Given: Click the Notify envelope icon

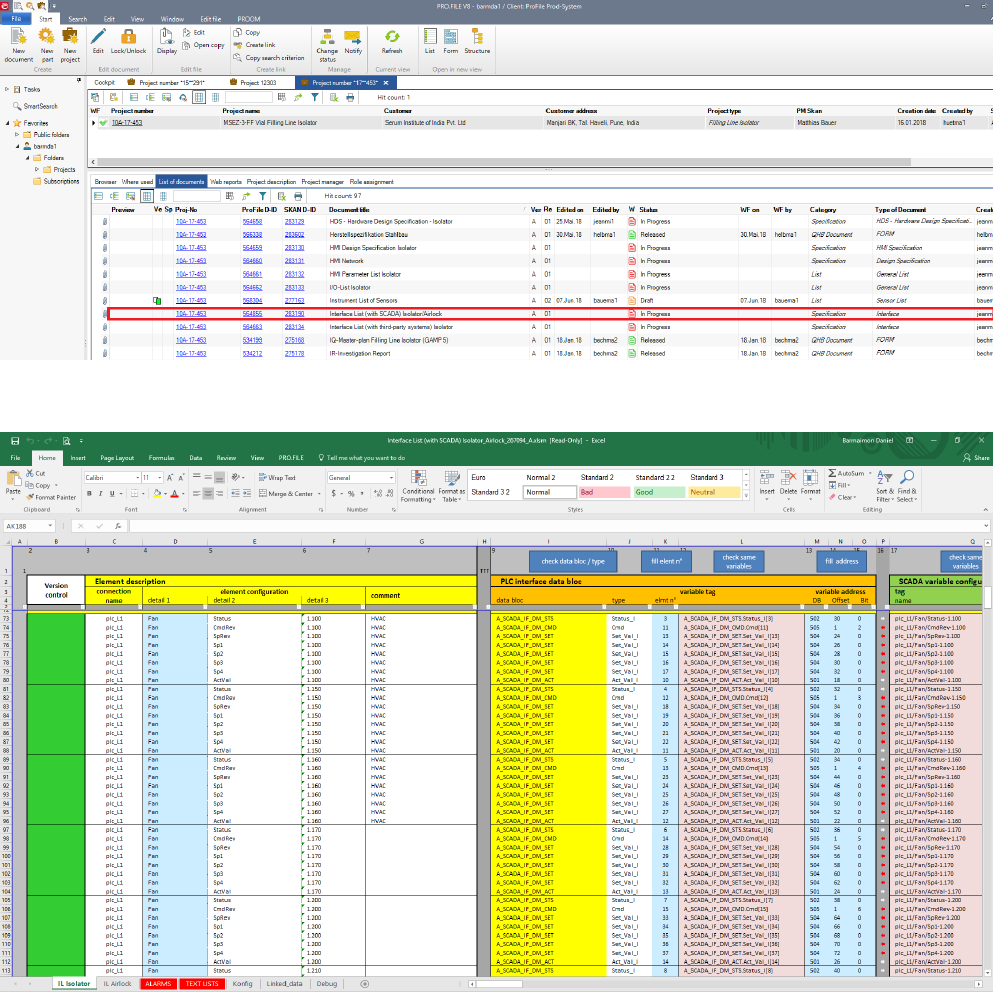Looking at the screenshot, I should click(x=353, y=37).
